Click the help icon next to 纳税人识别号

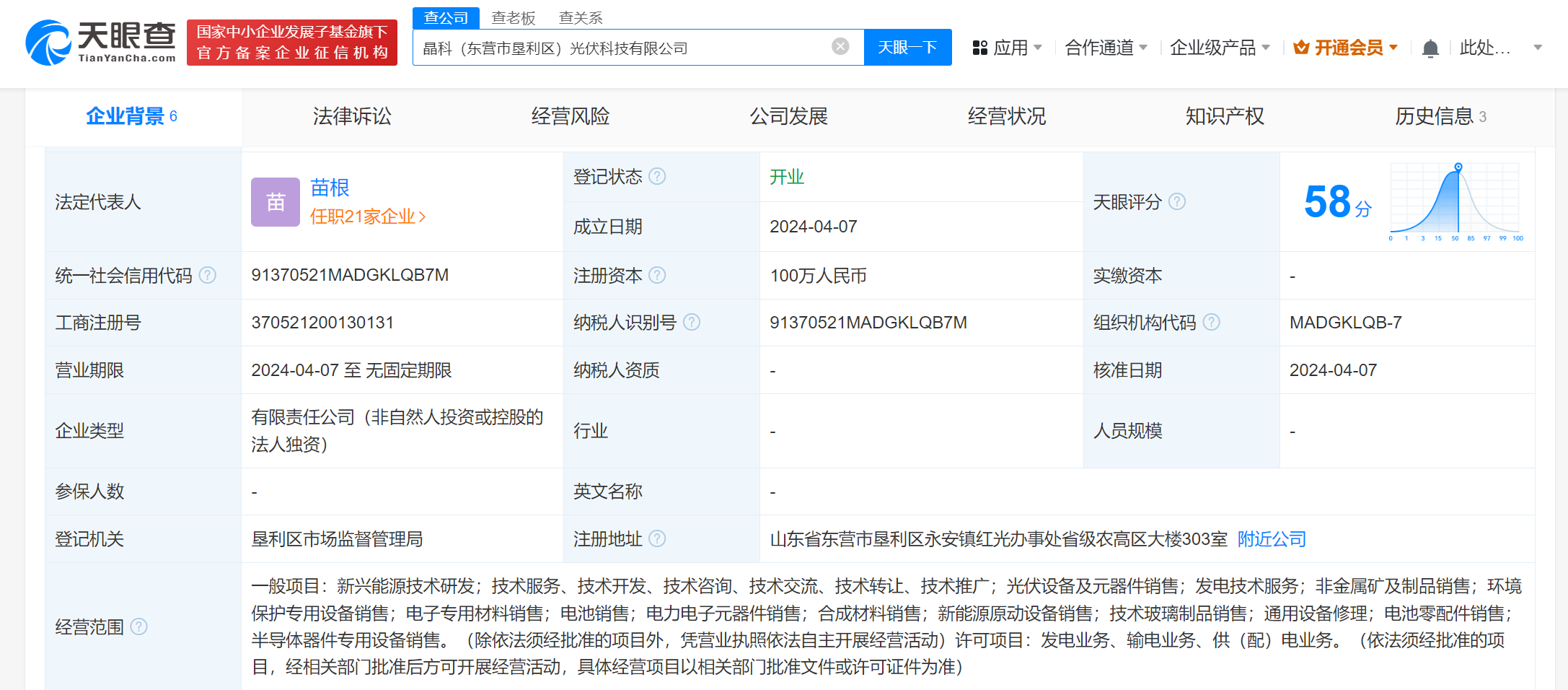click(692, 323)
